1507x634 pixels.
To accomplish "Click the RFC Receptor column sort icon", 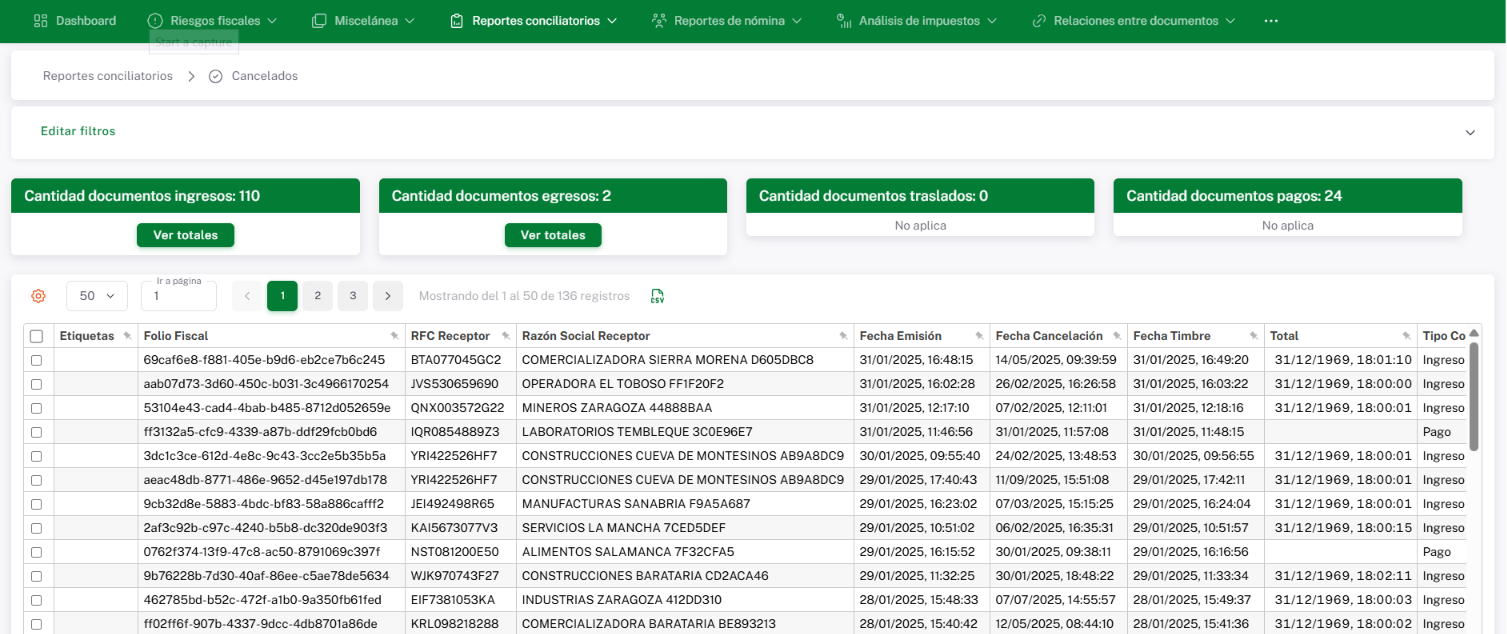I will (506, 336).
